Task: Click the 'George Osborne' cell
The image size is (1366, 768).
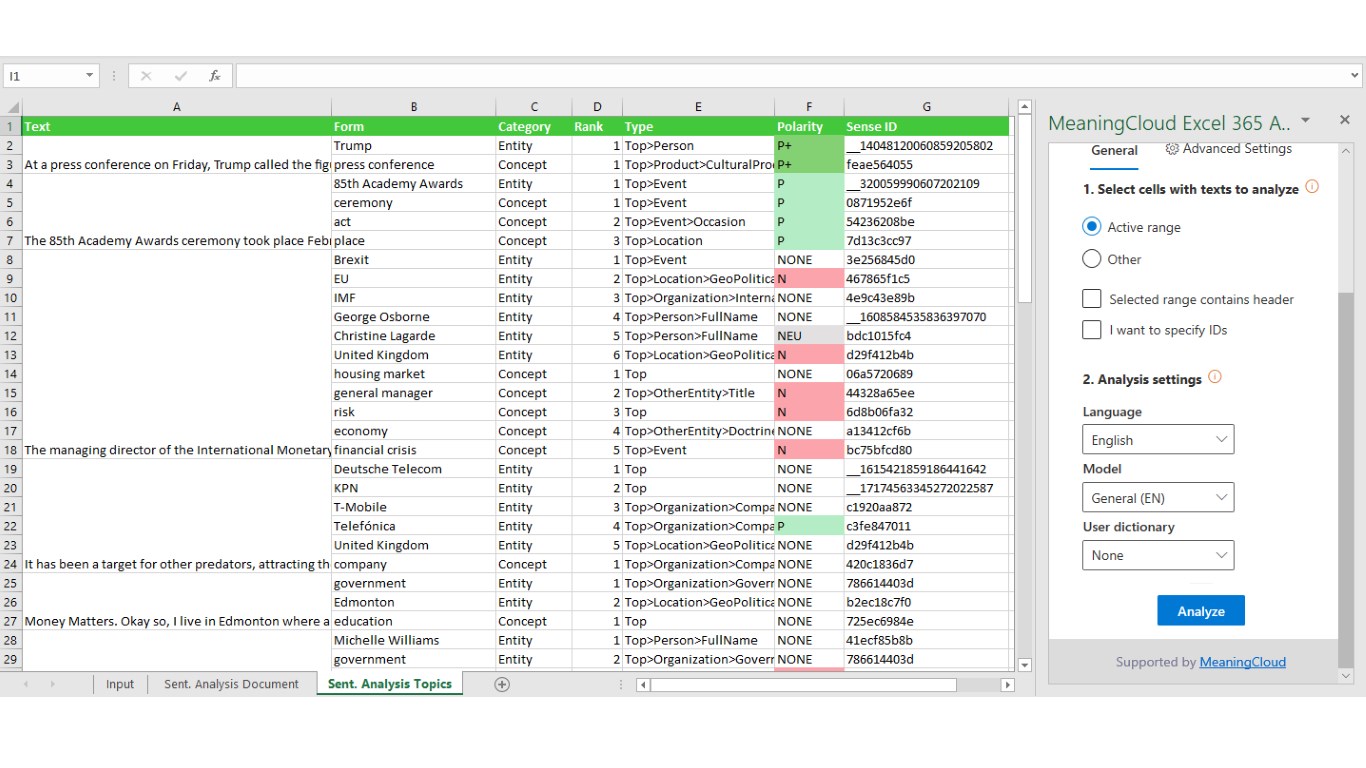Action: pyautogui.click(x=413, y=317)
